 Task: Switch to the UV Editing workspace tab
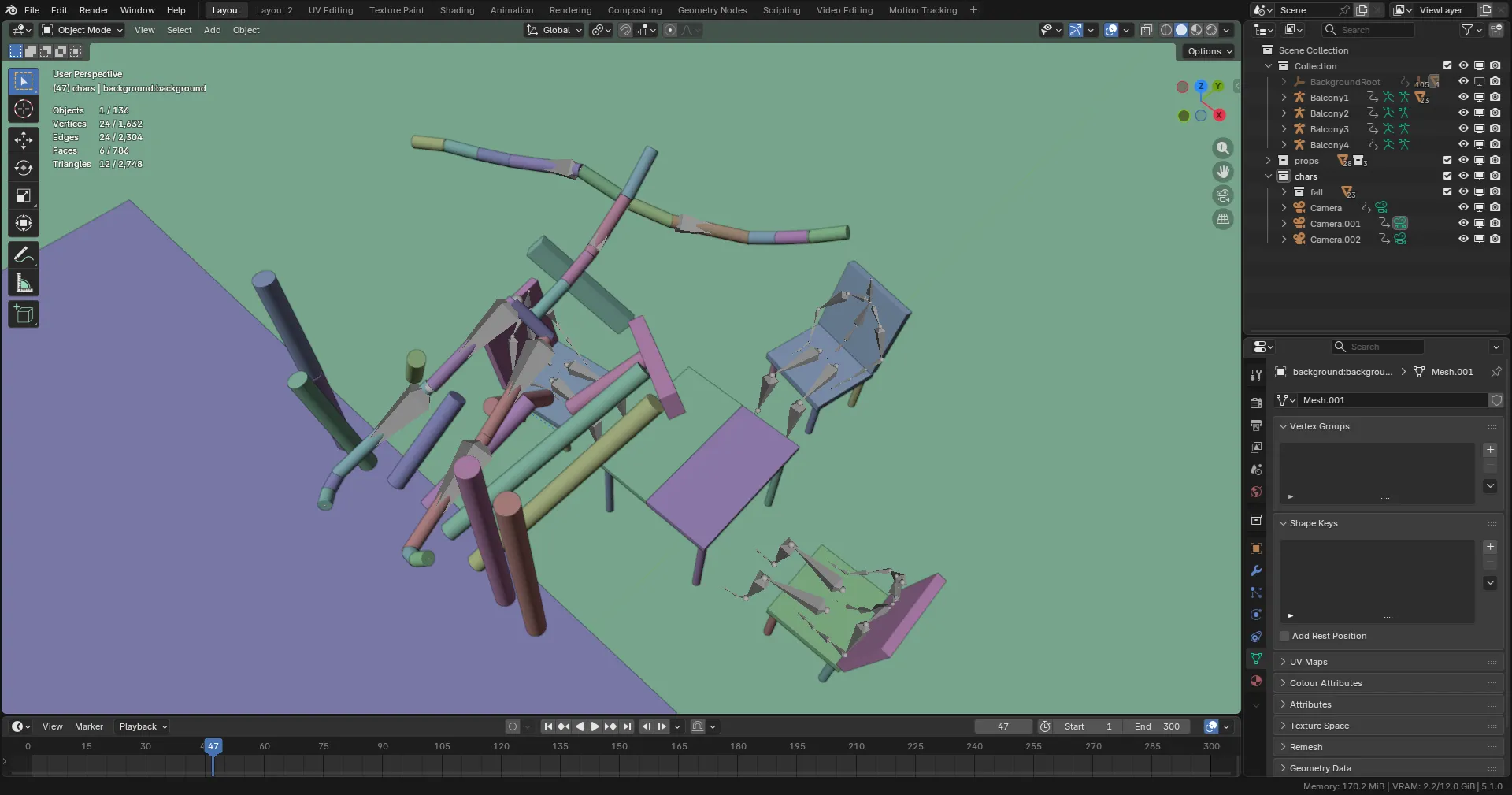pyautogui.click(x=331, y=10)
